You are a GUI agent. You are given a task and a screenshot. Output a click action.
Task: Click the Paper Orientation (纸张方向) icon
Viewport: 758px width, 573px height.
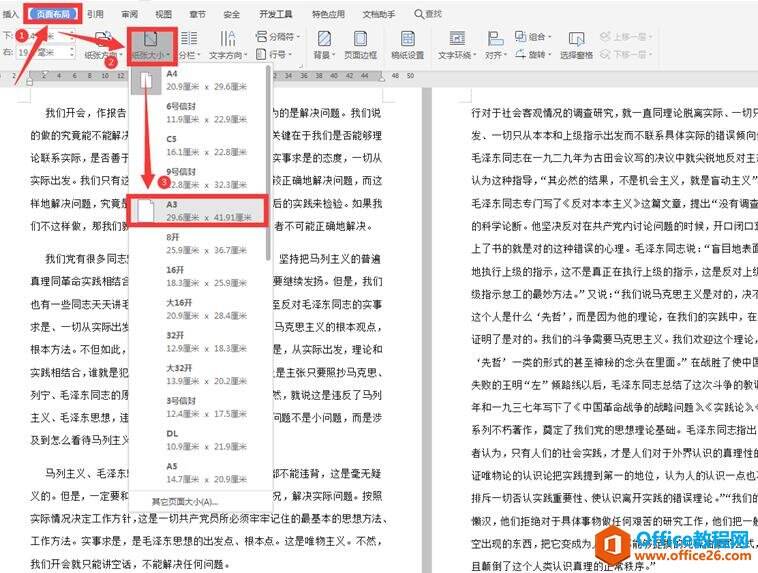pyautogui.click(x=98, y=43)
